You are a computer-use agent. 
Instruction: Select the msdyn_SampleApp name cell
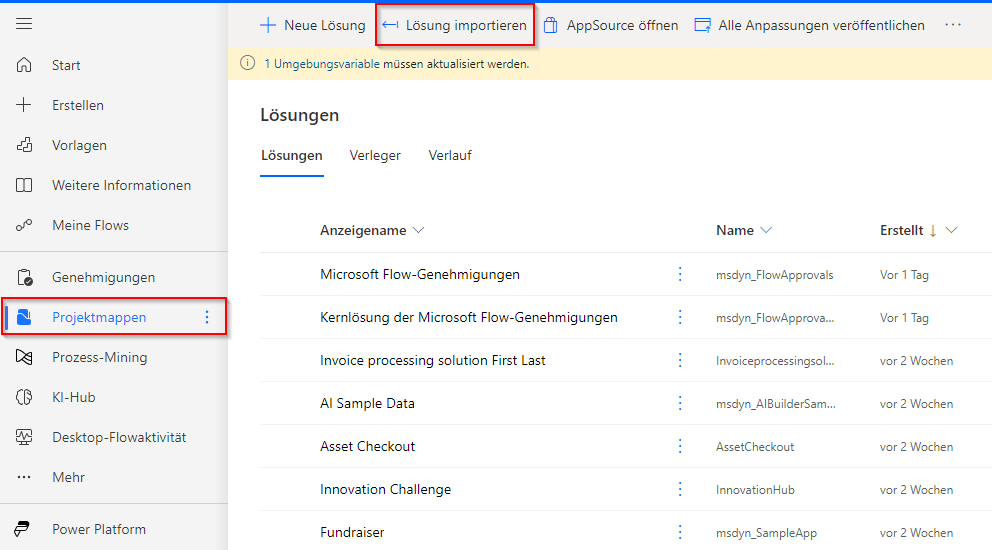point(767,533)
